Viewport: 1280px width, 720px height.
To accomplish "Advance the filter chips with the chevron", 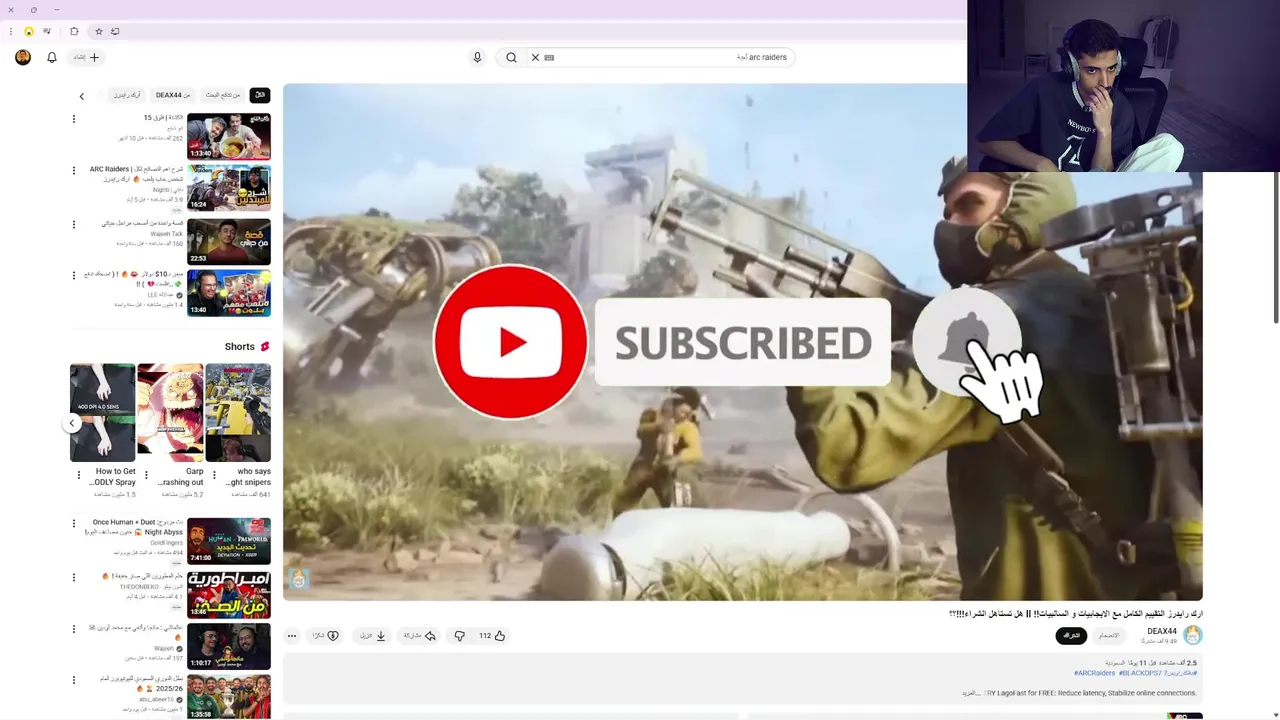I will coord(82,96).
